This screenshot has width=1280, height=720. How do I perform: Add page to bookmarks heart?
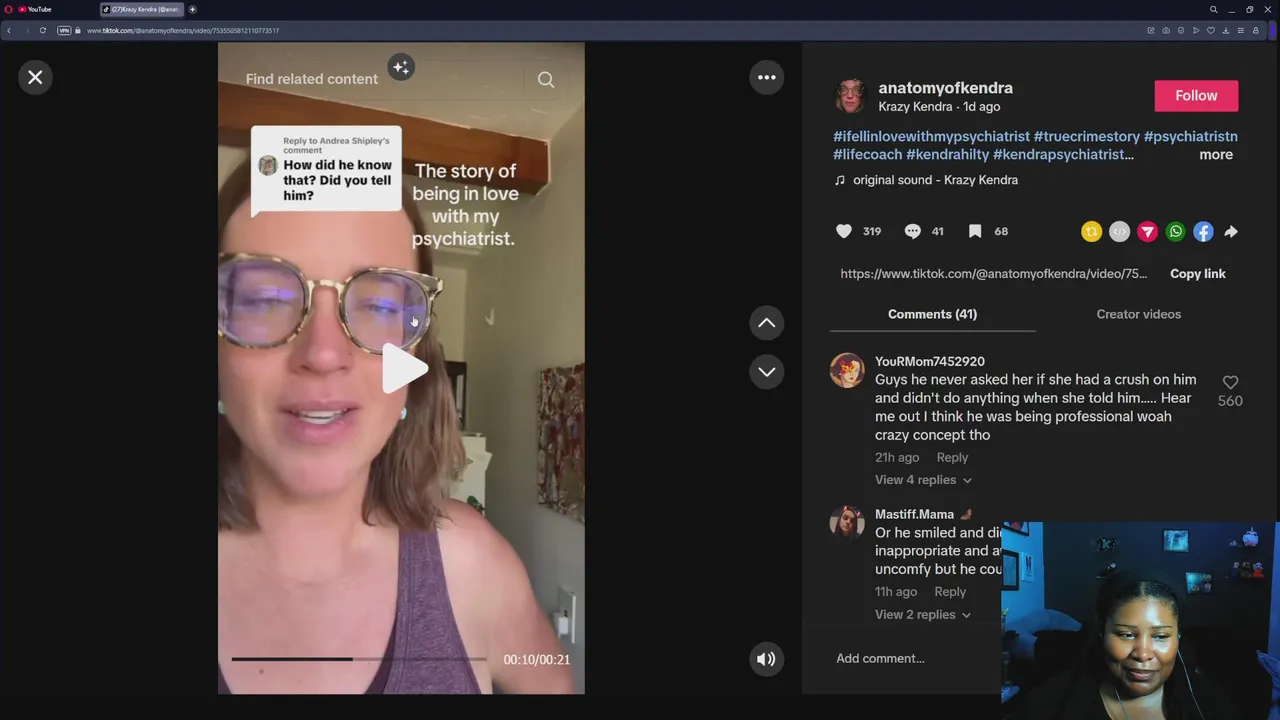coord(1211,30)
